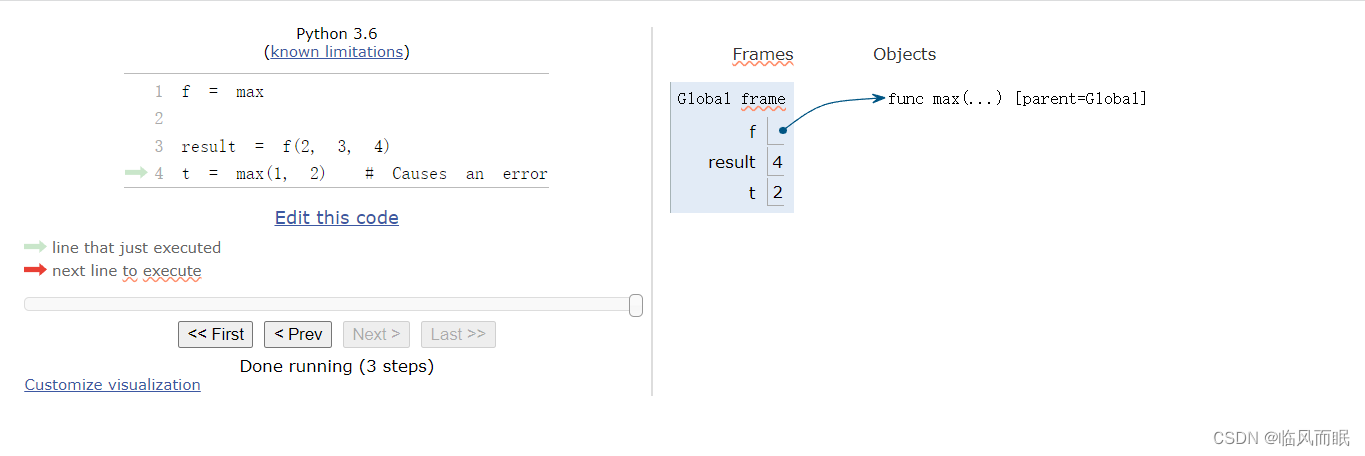Click the green arrow beside code line 4
Image resolution: width=1365 pixels, height=456 pixels.
click(136, 173)
